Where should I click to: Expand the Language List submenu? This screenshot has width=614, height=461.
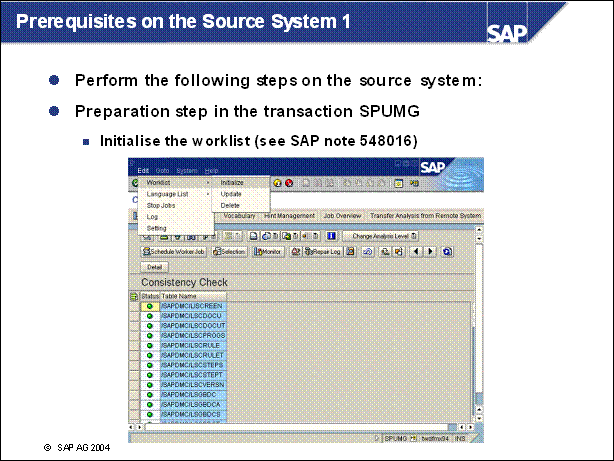coord(168,194)
